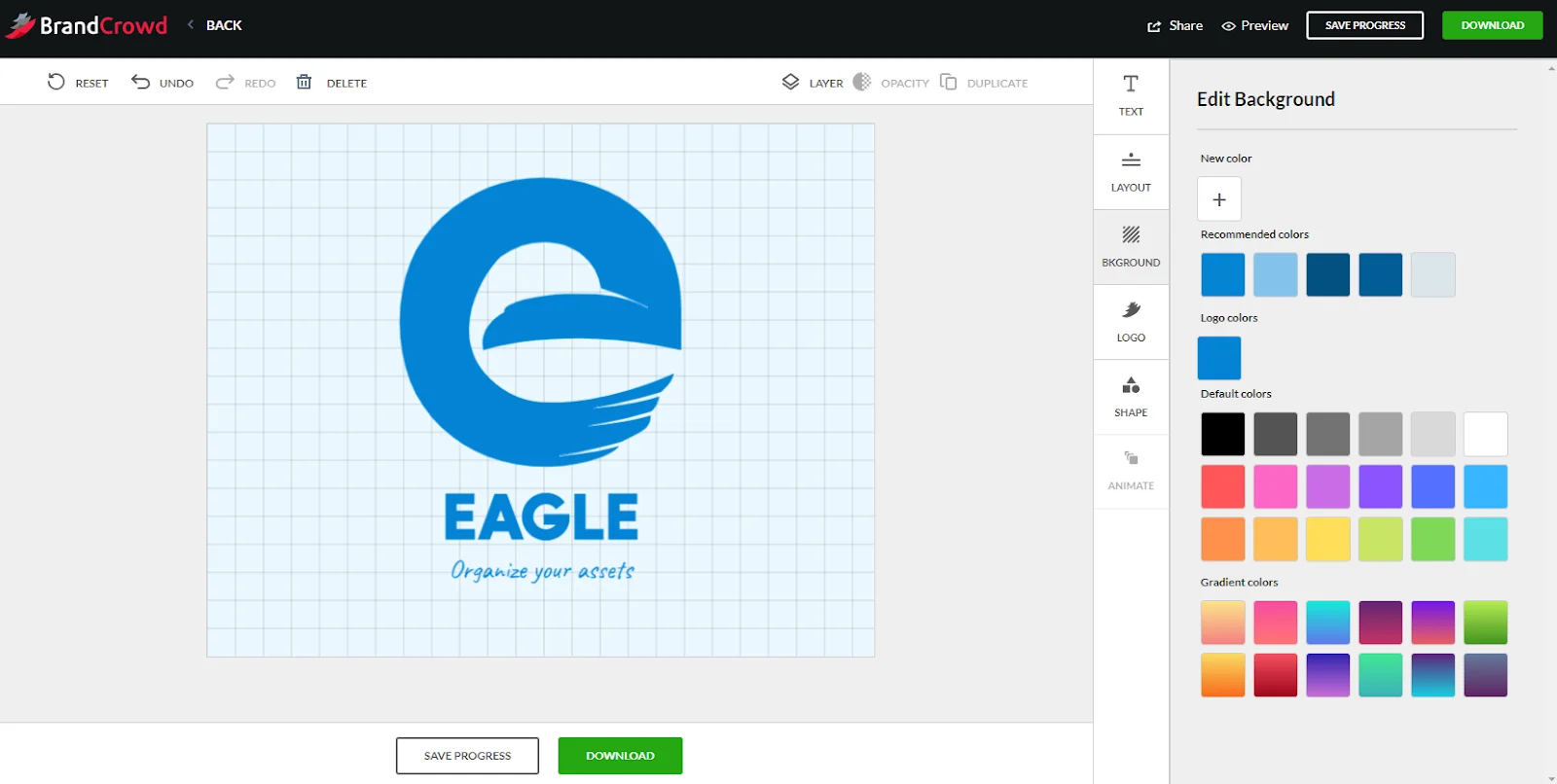This screenshot has width=1557, height=784.
Task: Open the Layout panel
Action: point(1131,171)
